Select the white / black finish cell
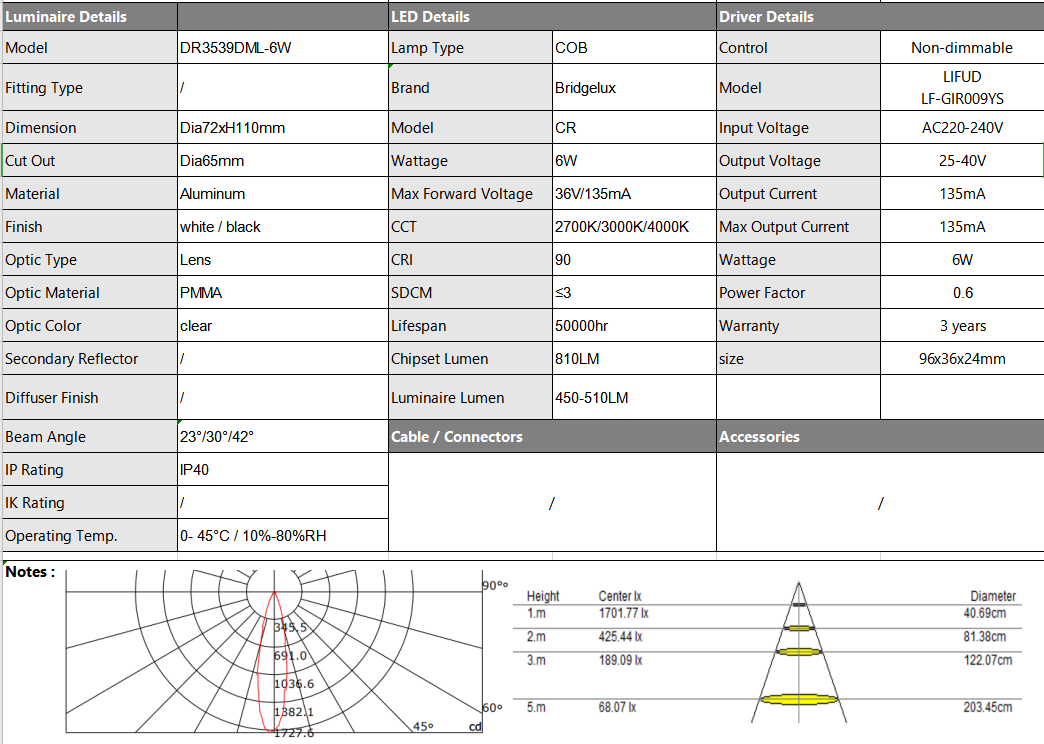The image size is (1044, 744). coord(283,226)
